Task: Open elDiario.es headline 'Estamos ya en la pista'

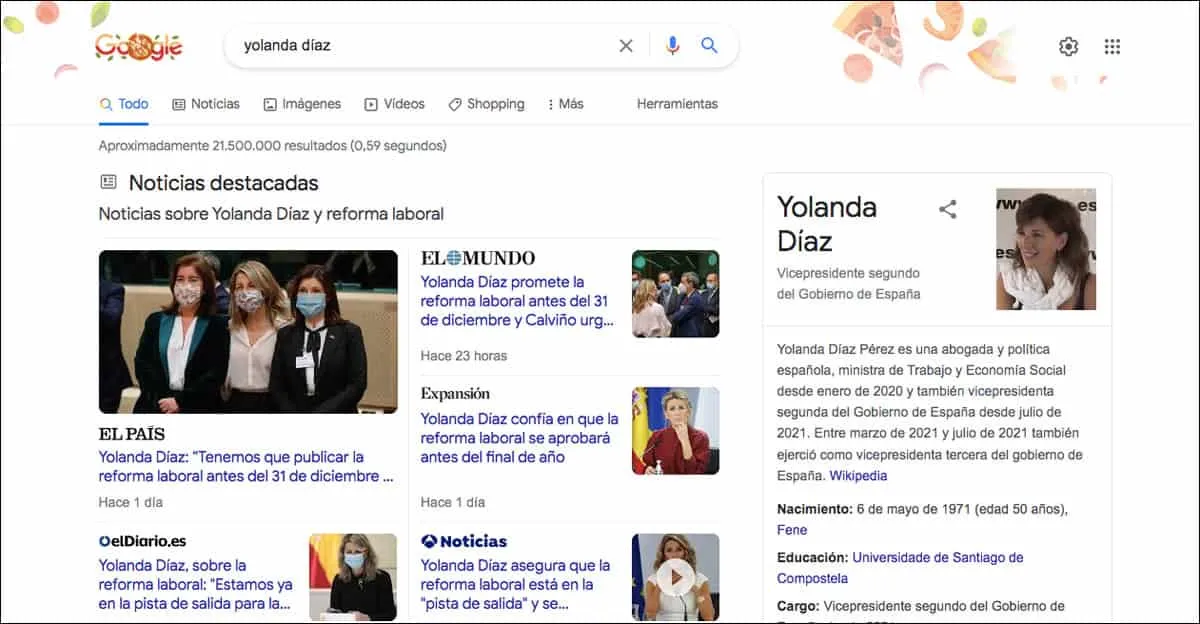Action: point(196,585)
